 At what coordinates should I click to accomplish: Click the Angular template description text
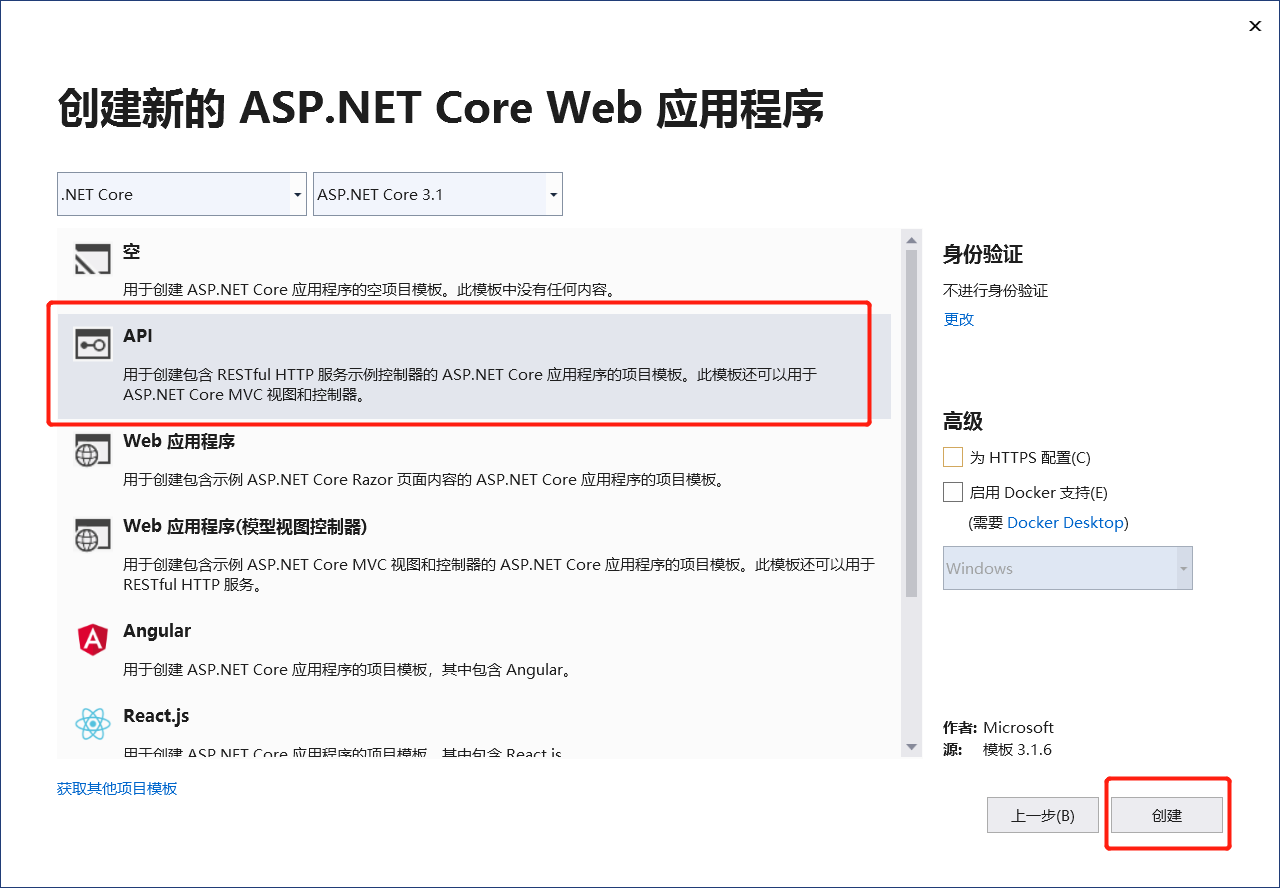tap(350, 670)
